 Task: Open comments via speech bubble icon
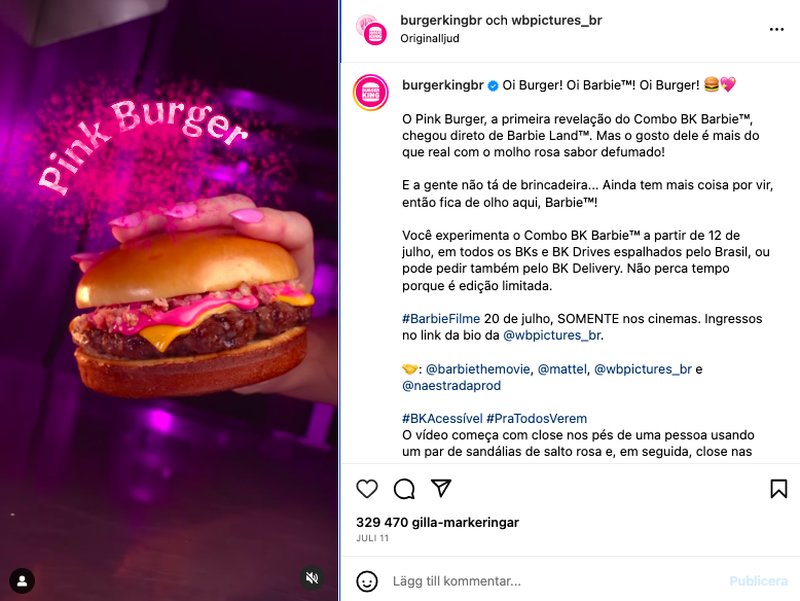[404, 489]
